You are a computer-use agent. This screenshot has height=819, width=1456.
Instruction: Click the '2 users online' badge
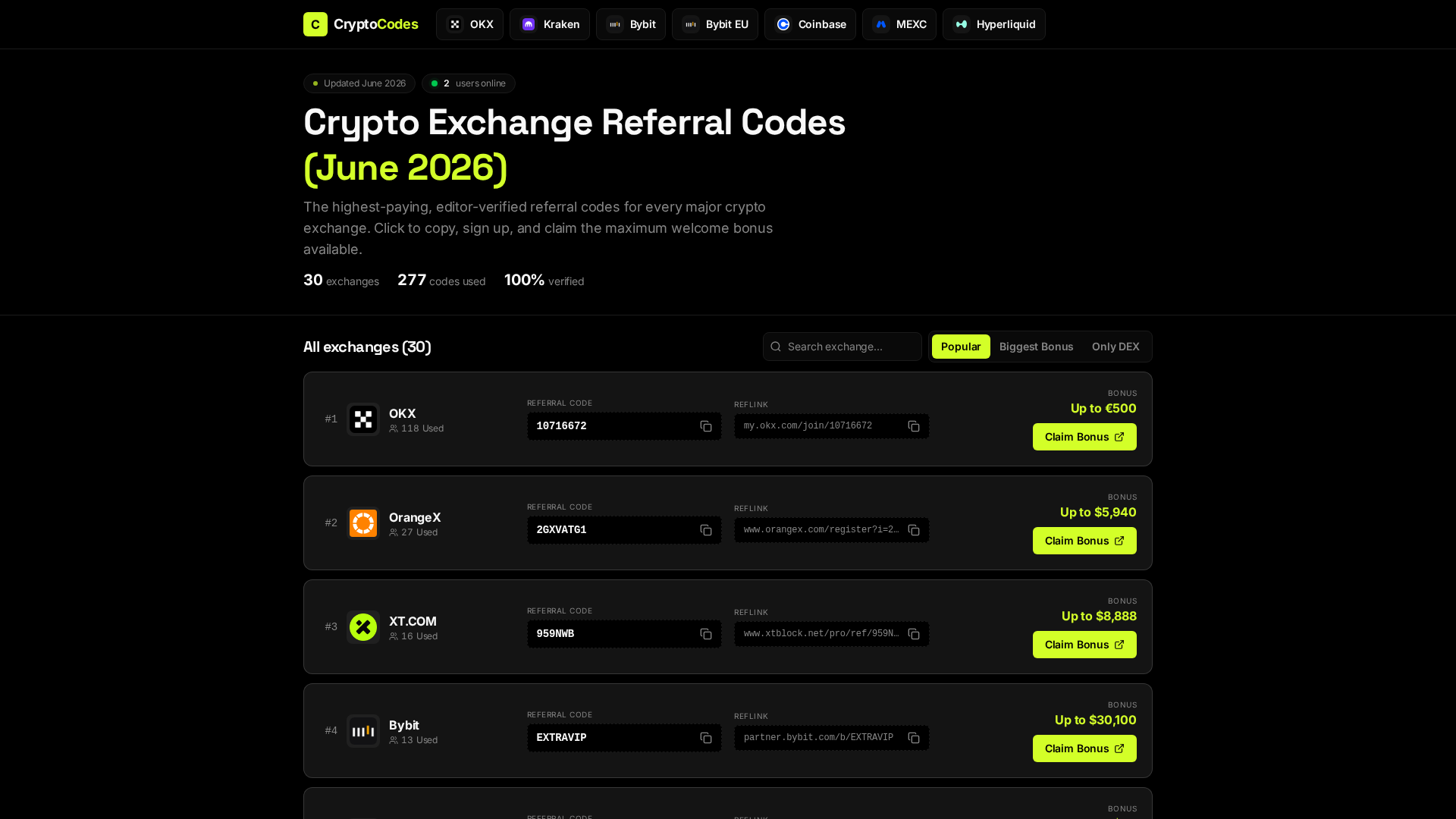[469, 83]
